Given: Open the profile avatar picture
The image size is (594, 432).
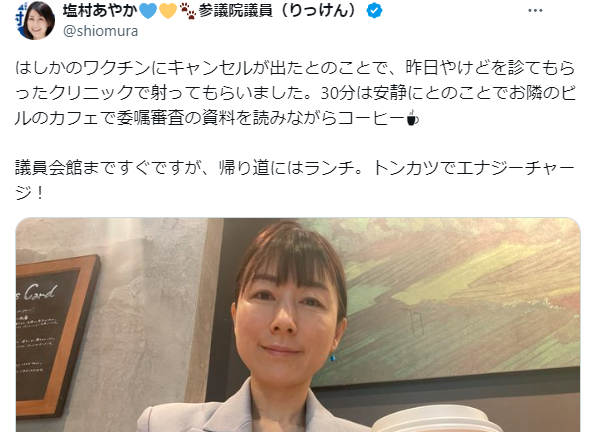Looking at the screenshot, I should pos(36,20).
